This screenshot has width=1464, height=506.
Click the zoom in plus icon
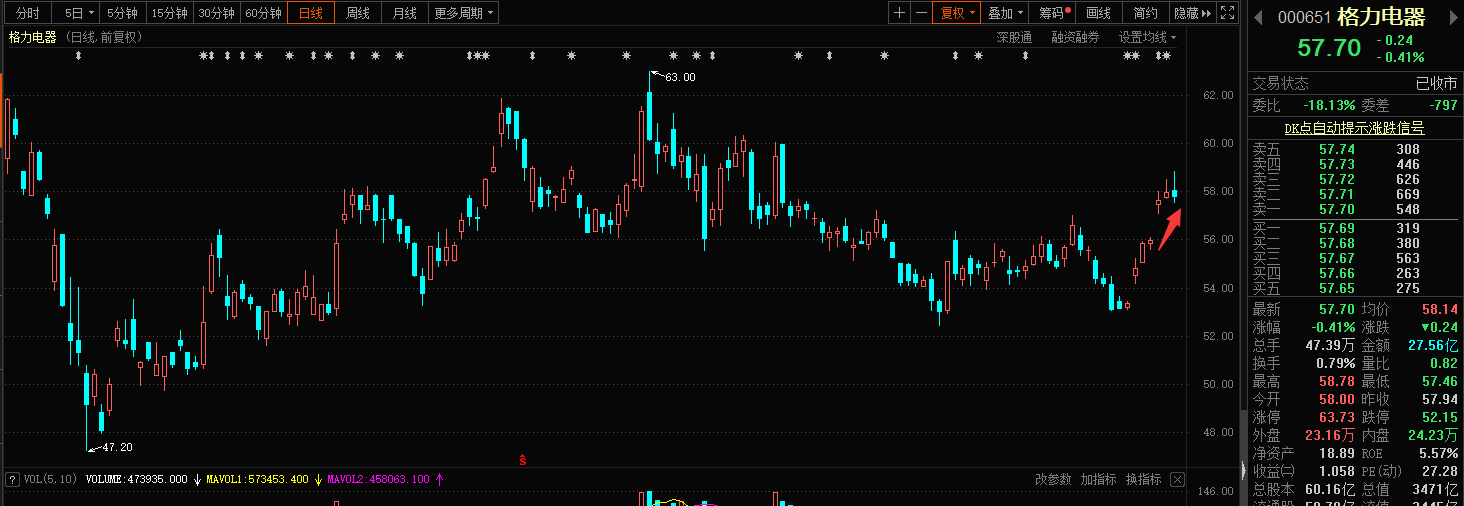click(x=899, y=13)
